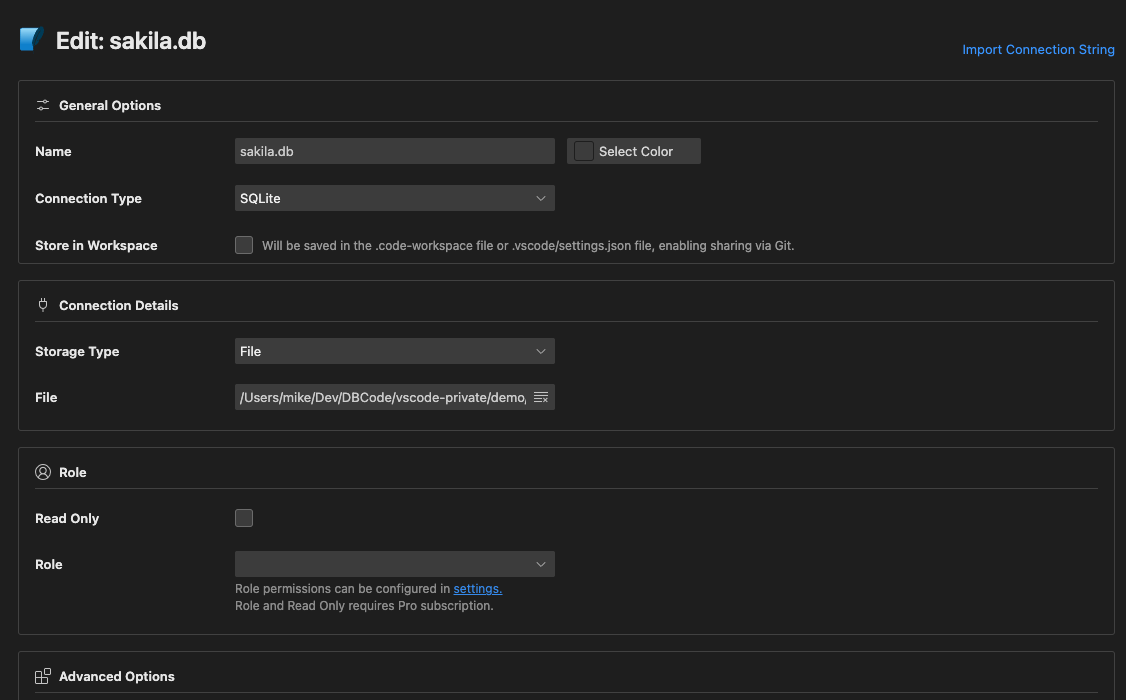Click the DBCode logo icon beside Edit title
Viewport: 1126px width, 700px height.
coord(31,40)
